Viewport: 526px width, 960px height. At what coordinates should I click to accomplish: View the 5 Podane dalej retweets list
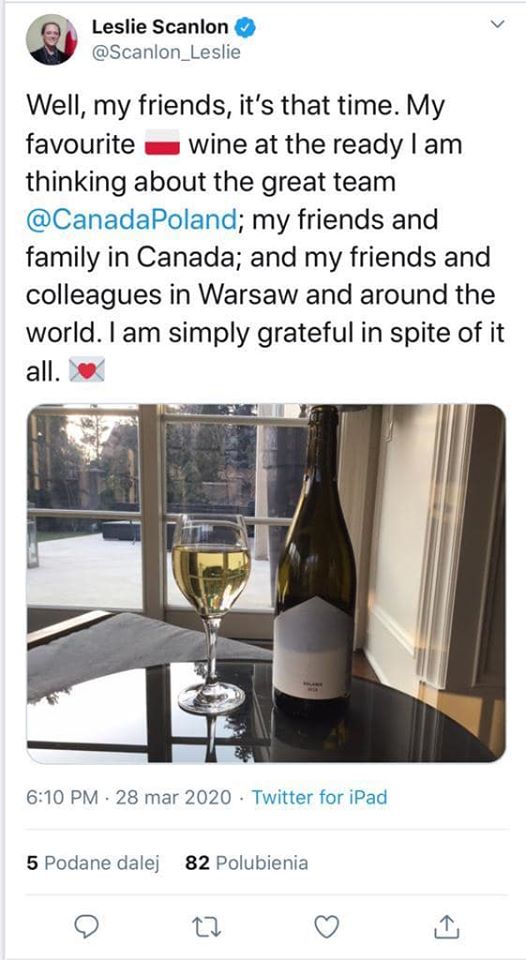[x=93, y=863]
